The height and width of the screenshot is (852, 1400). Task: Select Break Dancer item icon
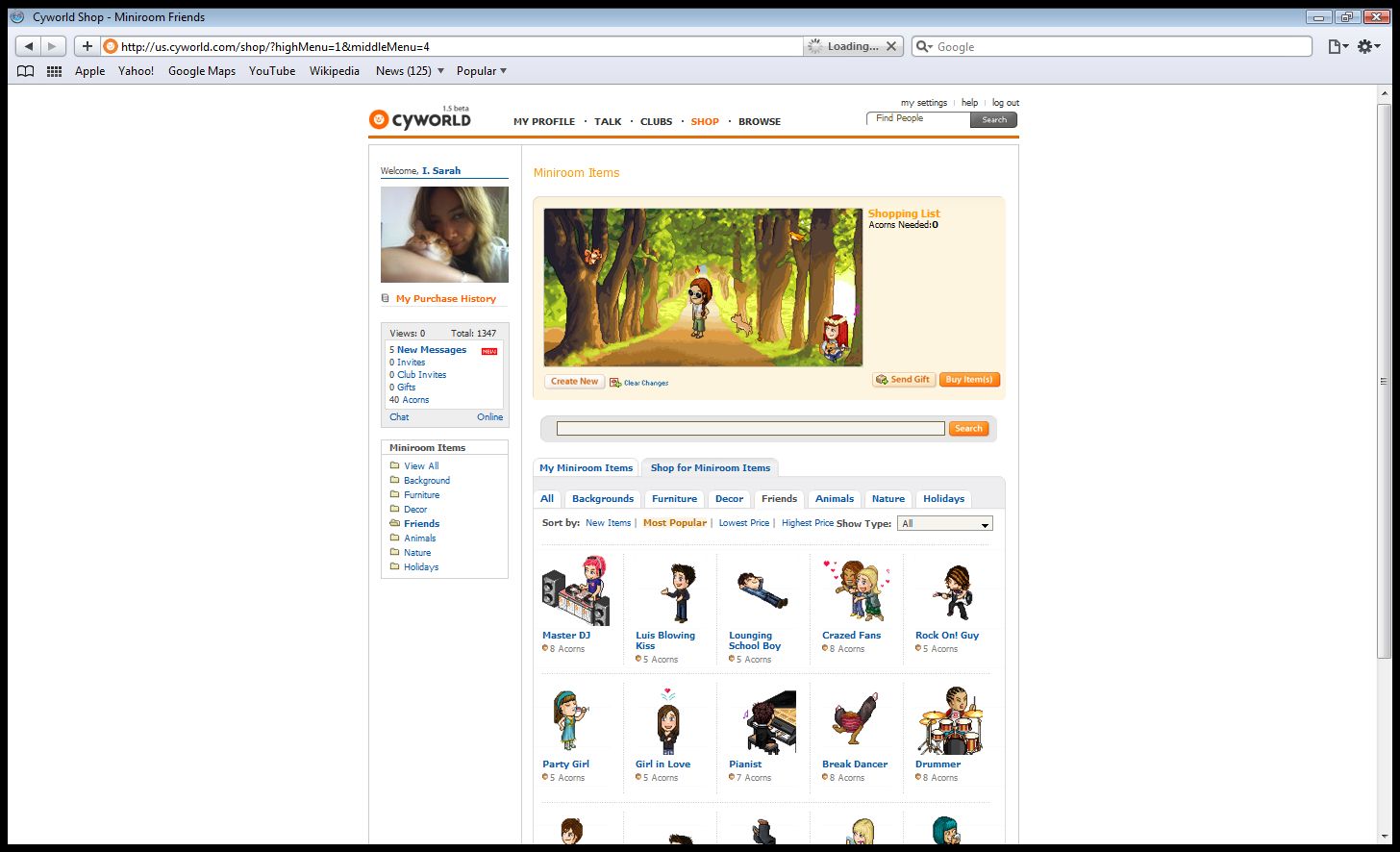point(855,719)
